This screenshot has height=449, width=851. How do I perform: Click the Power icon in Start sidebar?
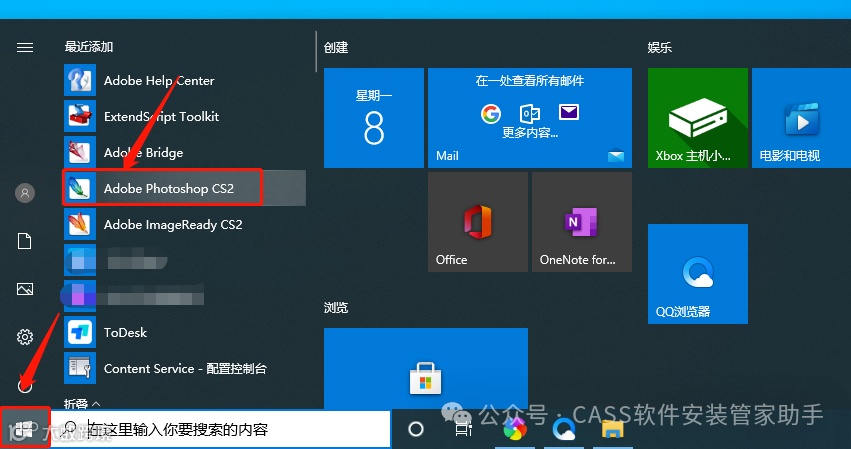[25, 385]
